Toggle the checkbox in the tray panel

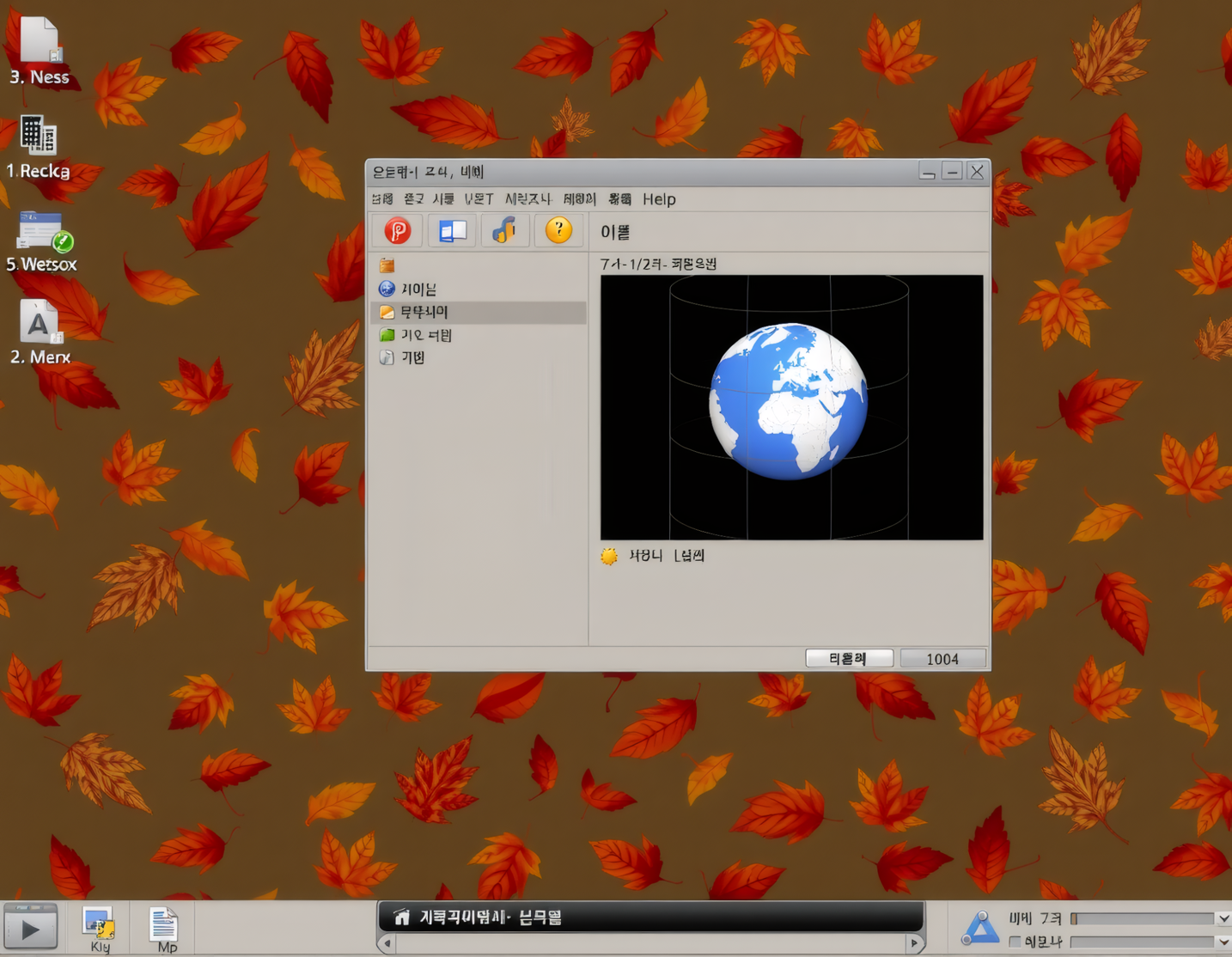tap(1015, 942)
